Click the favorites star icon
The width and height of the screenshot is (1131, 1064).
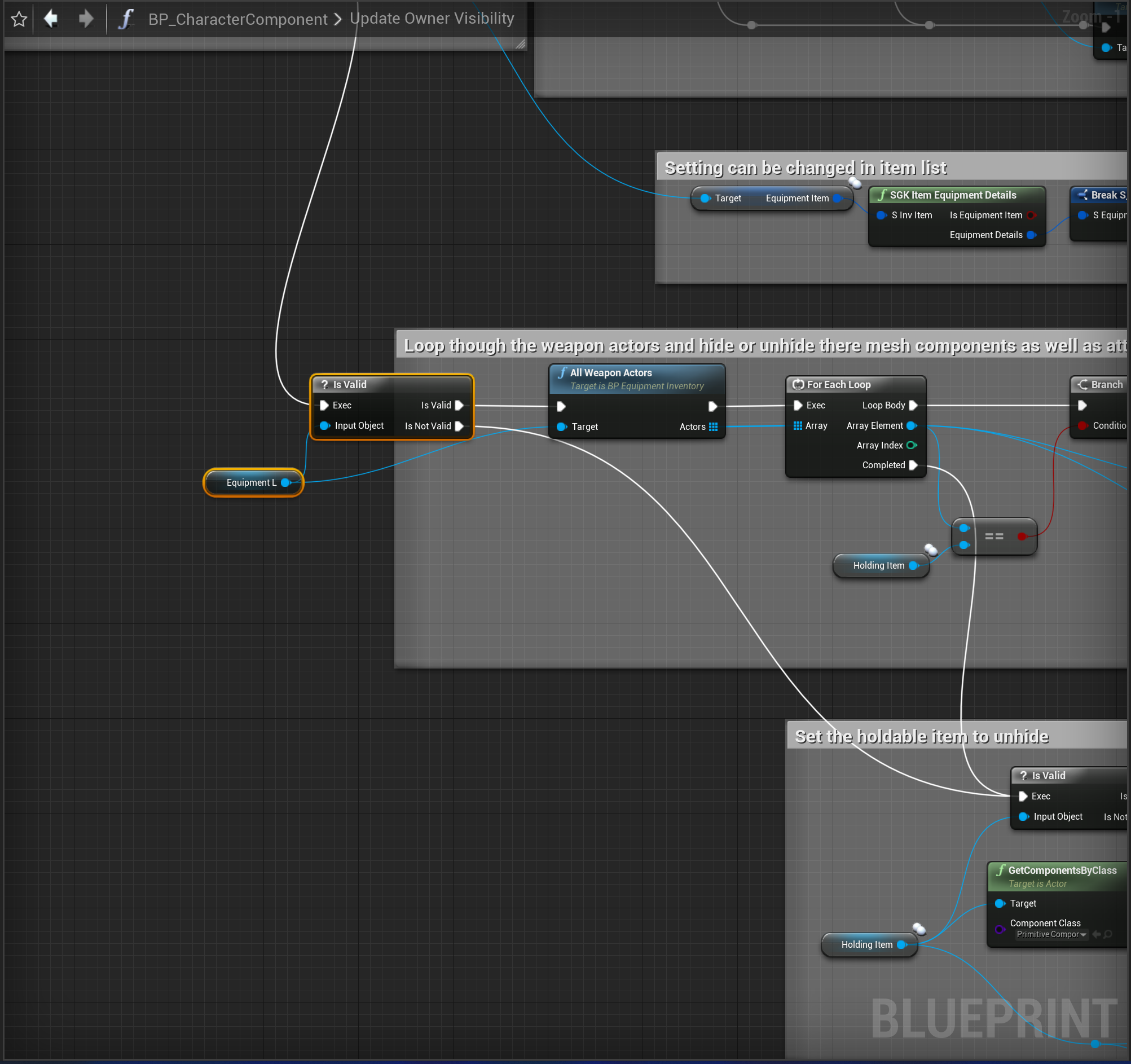pyautogui.click(x=19, y=19)
